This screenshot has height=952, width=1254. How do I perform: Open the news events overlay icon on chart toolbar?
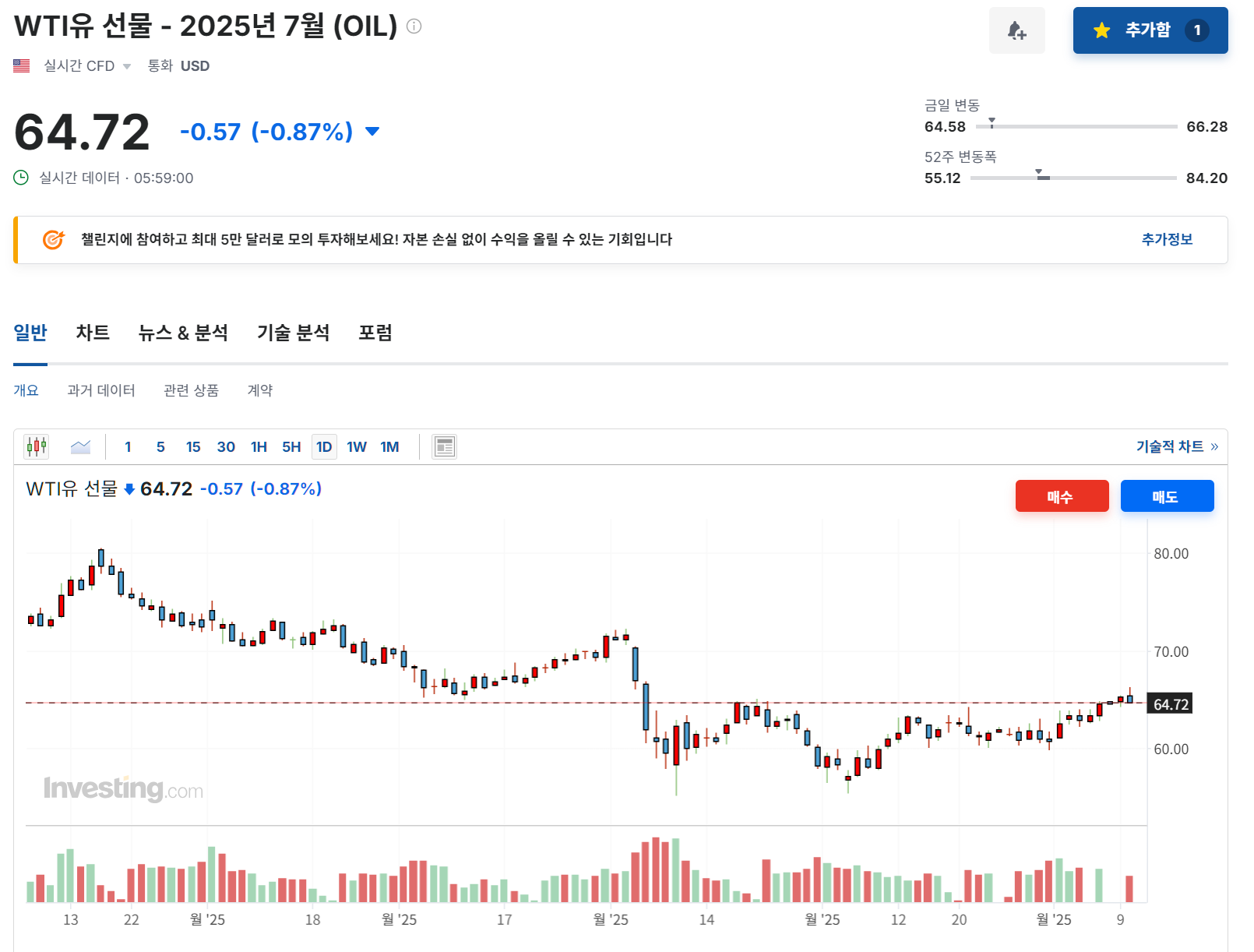pyautogui.click(x=445, y=446)
